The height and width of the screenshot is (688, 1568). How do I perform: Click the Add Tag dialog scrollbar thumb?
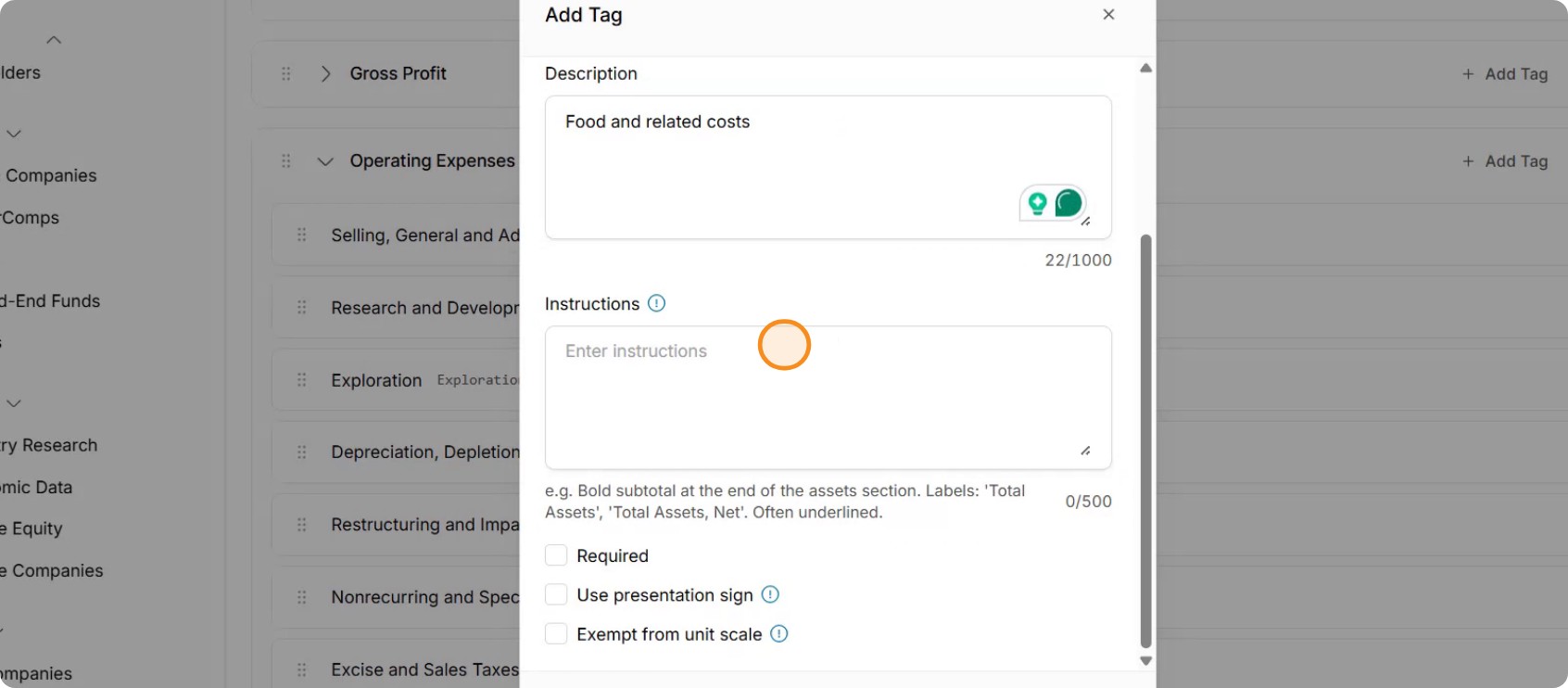(1146, 441)
